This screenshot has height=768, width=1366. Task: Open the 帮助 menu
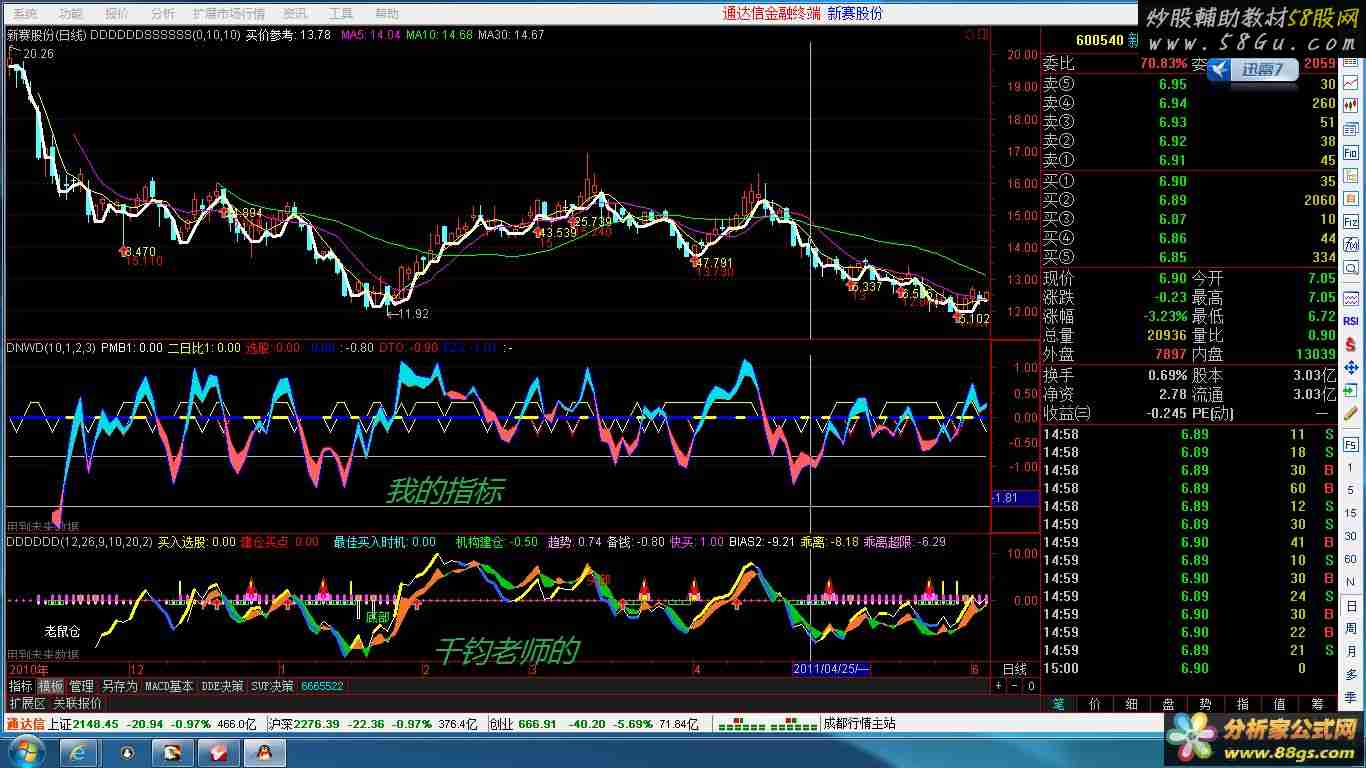(386, 14)
